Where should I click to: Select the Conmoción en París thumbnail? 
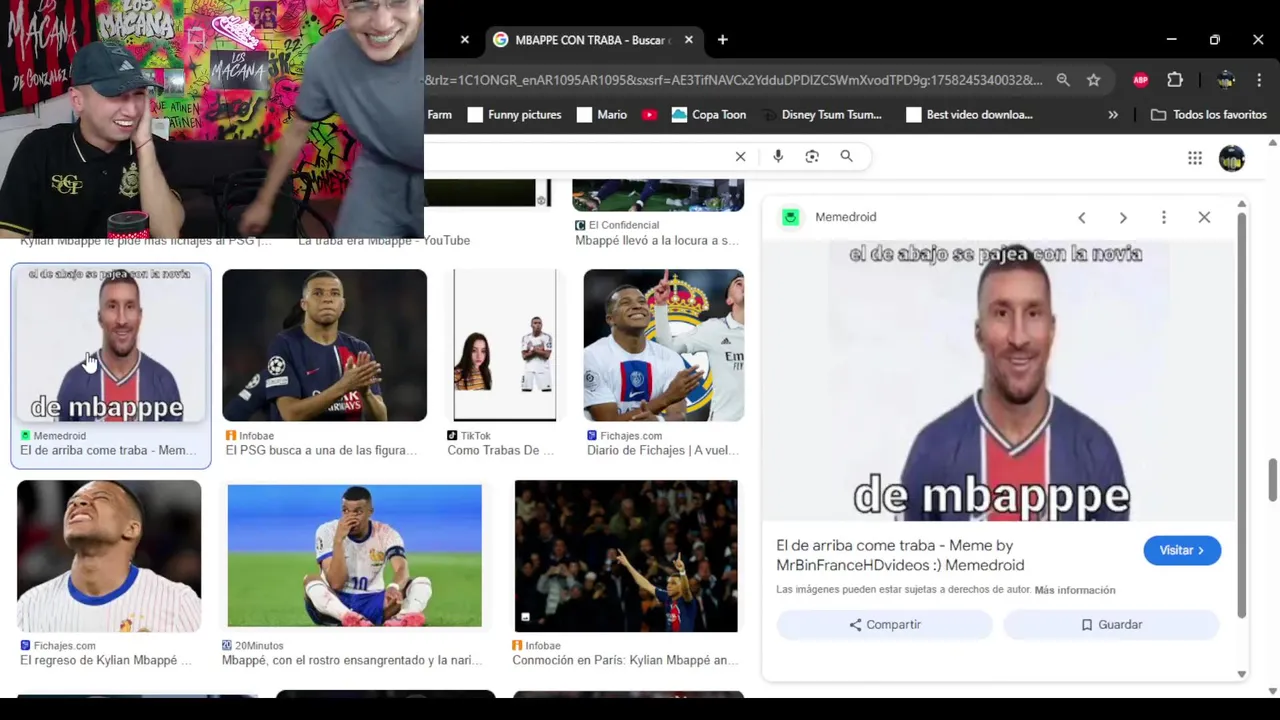point(626,556)
